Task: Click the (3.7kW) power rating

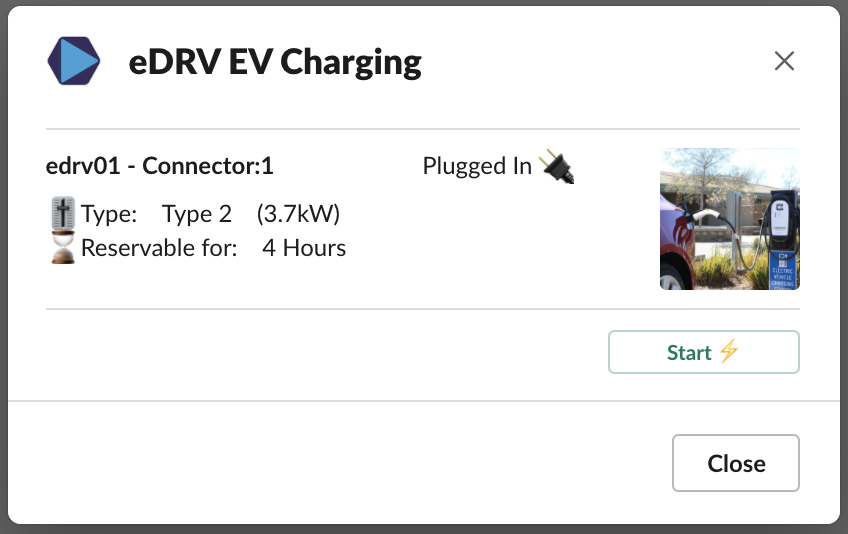Action: pyautogui.click(x=298, y=214)
